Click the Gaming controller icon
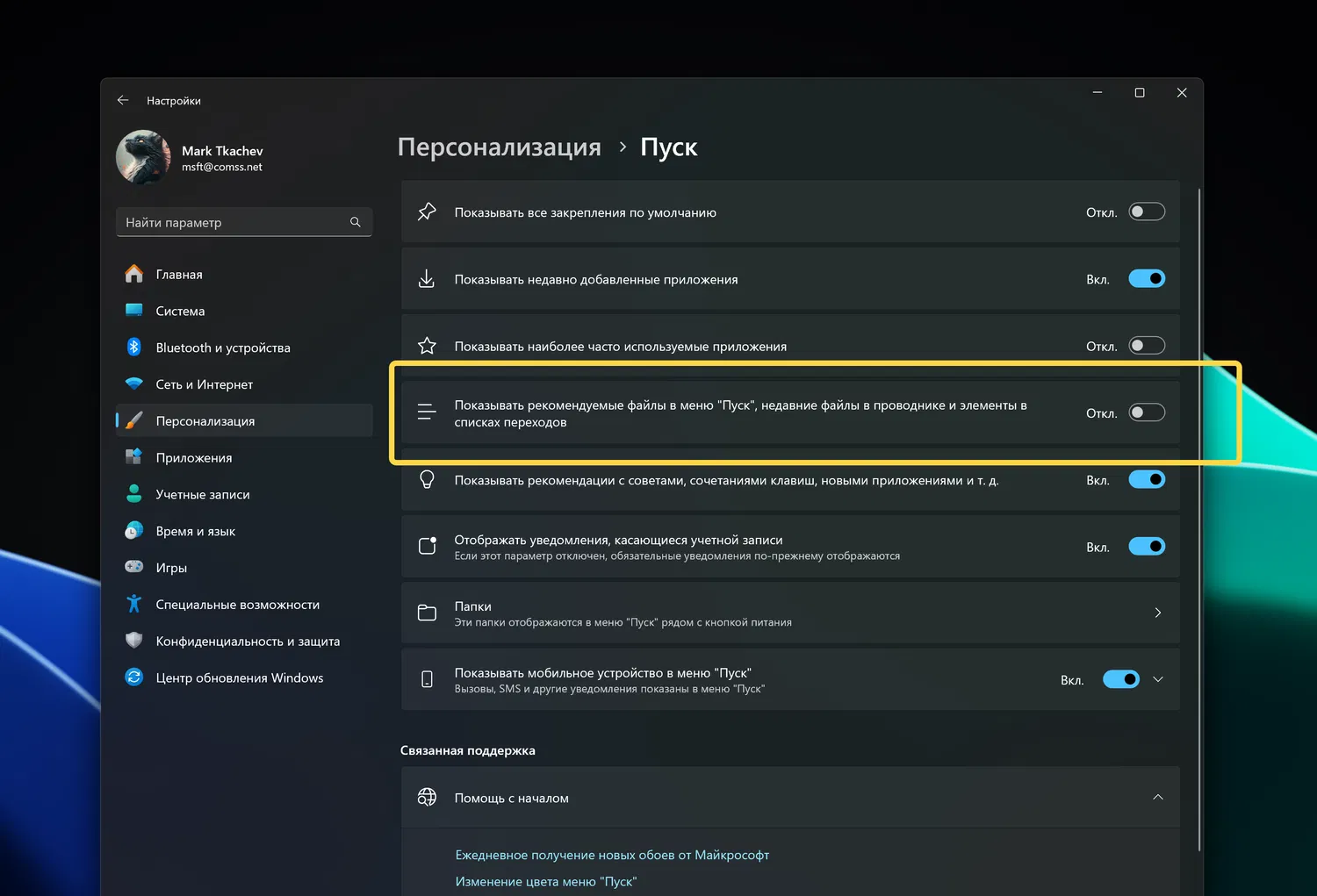This screenshot has width=1317, height=896. 134,567
